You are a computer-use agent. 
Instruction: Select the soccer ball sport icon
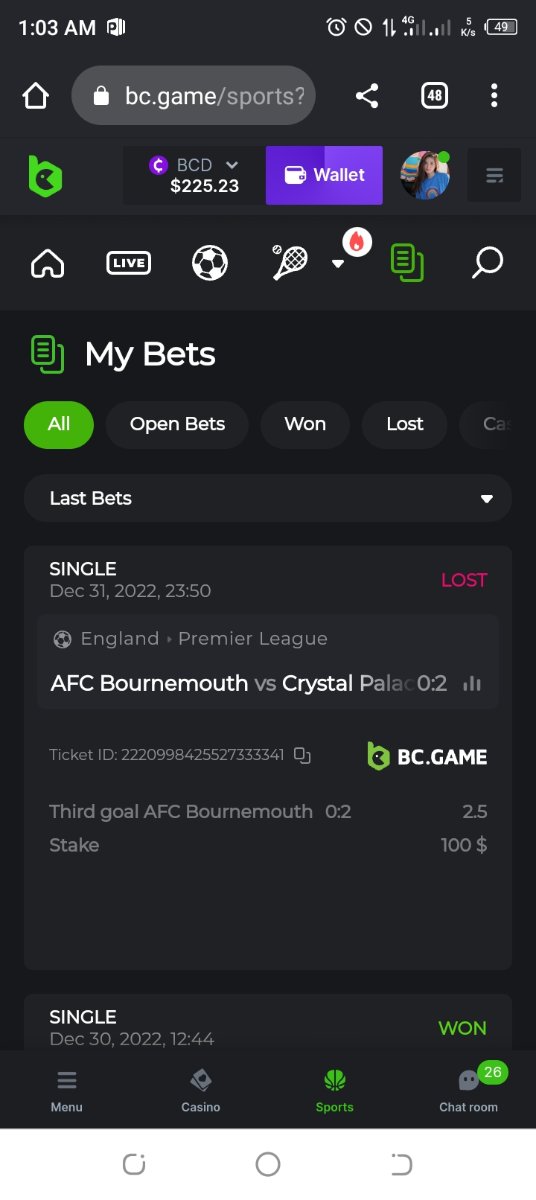(x=210, y=263)
